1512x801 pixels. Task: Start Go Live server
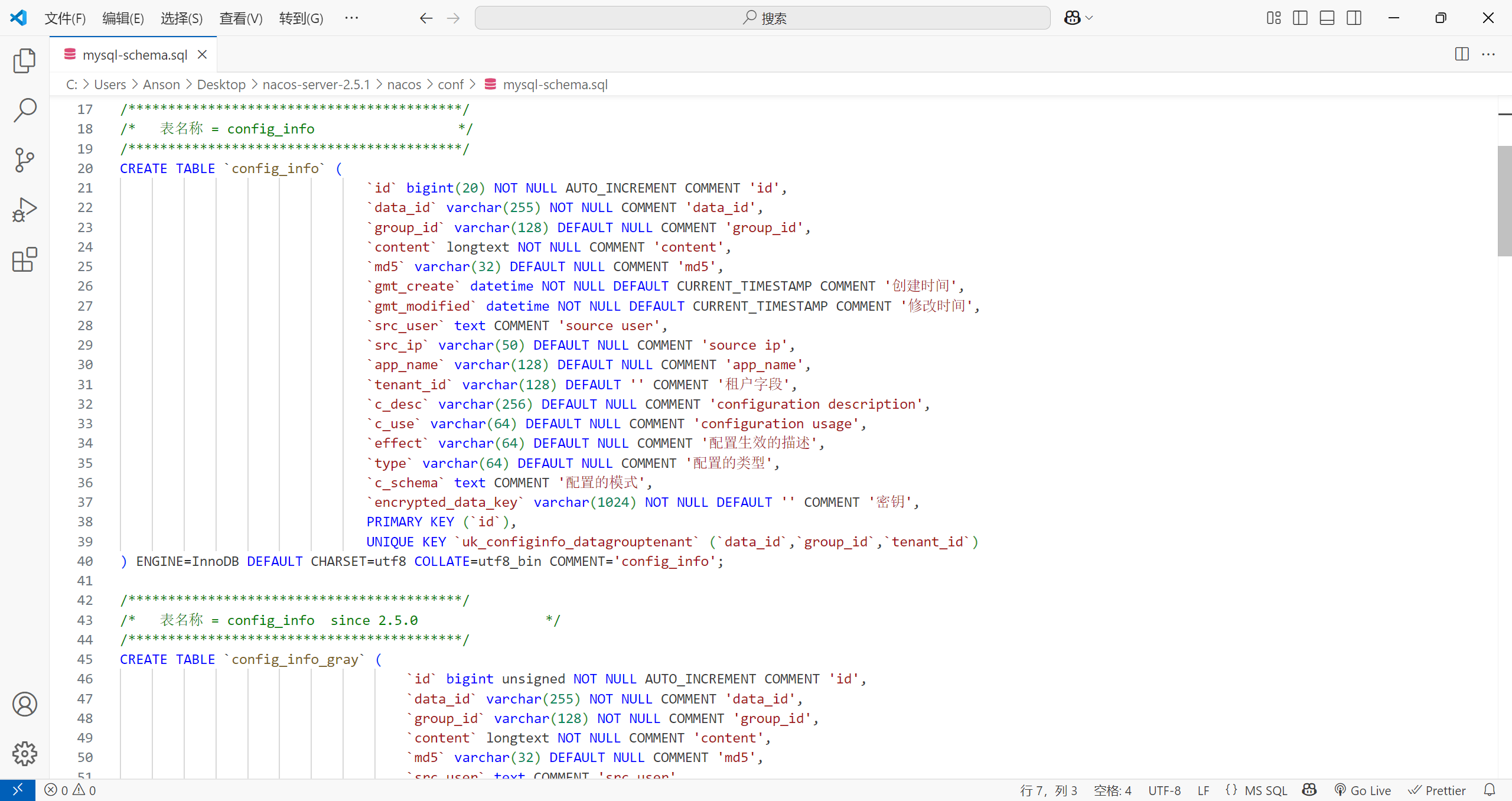[1363, 790]
